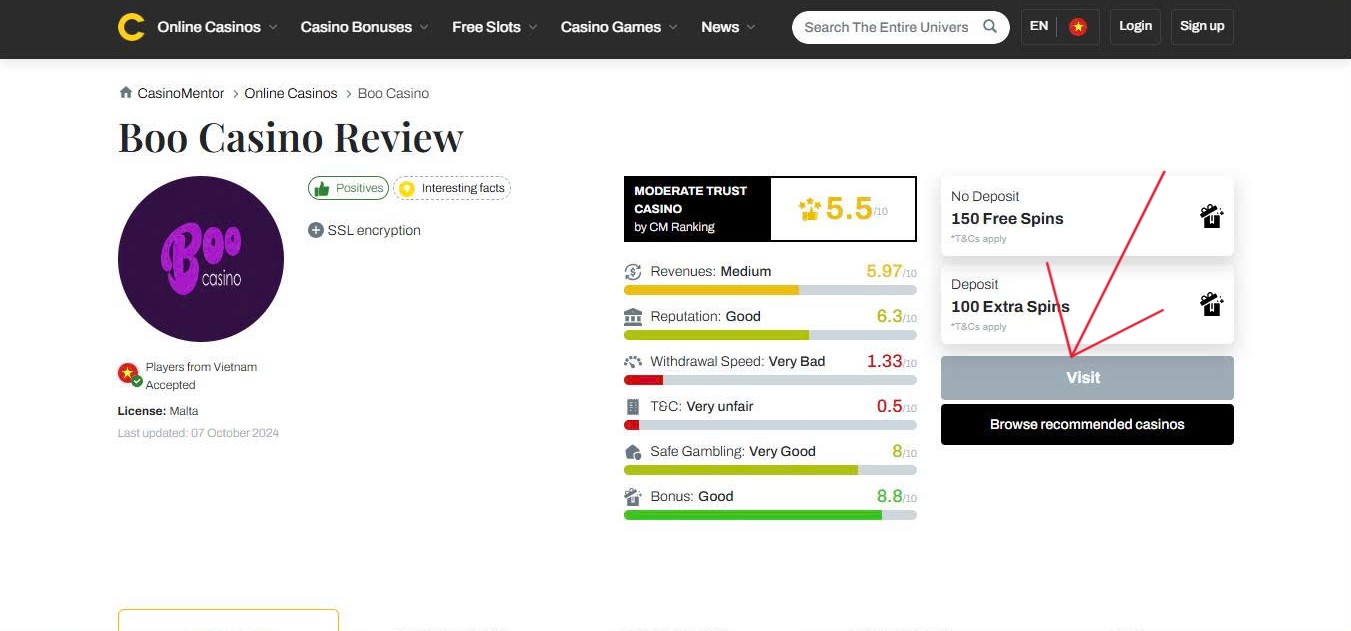1351x631 pixels.
Task: Click the home icon in breadcrumb
Action: click(x=126, y=93)
